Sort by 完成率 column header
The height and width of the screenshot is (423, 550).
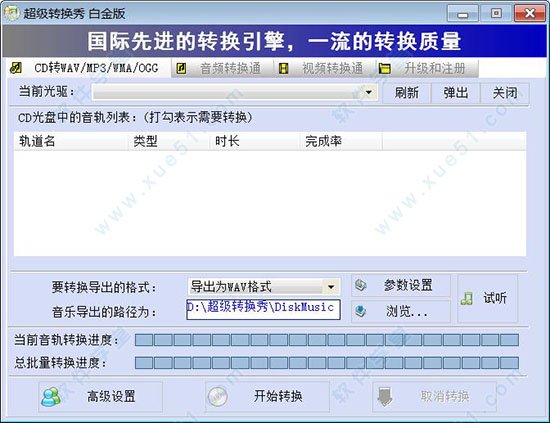click(341, 142)
